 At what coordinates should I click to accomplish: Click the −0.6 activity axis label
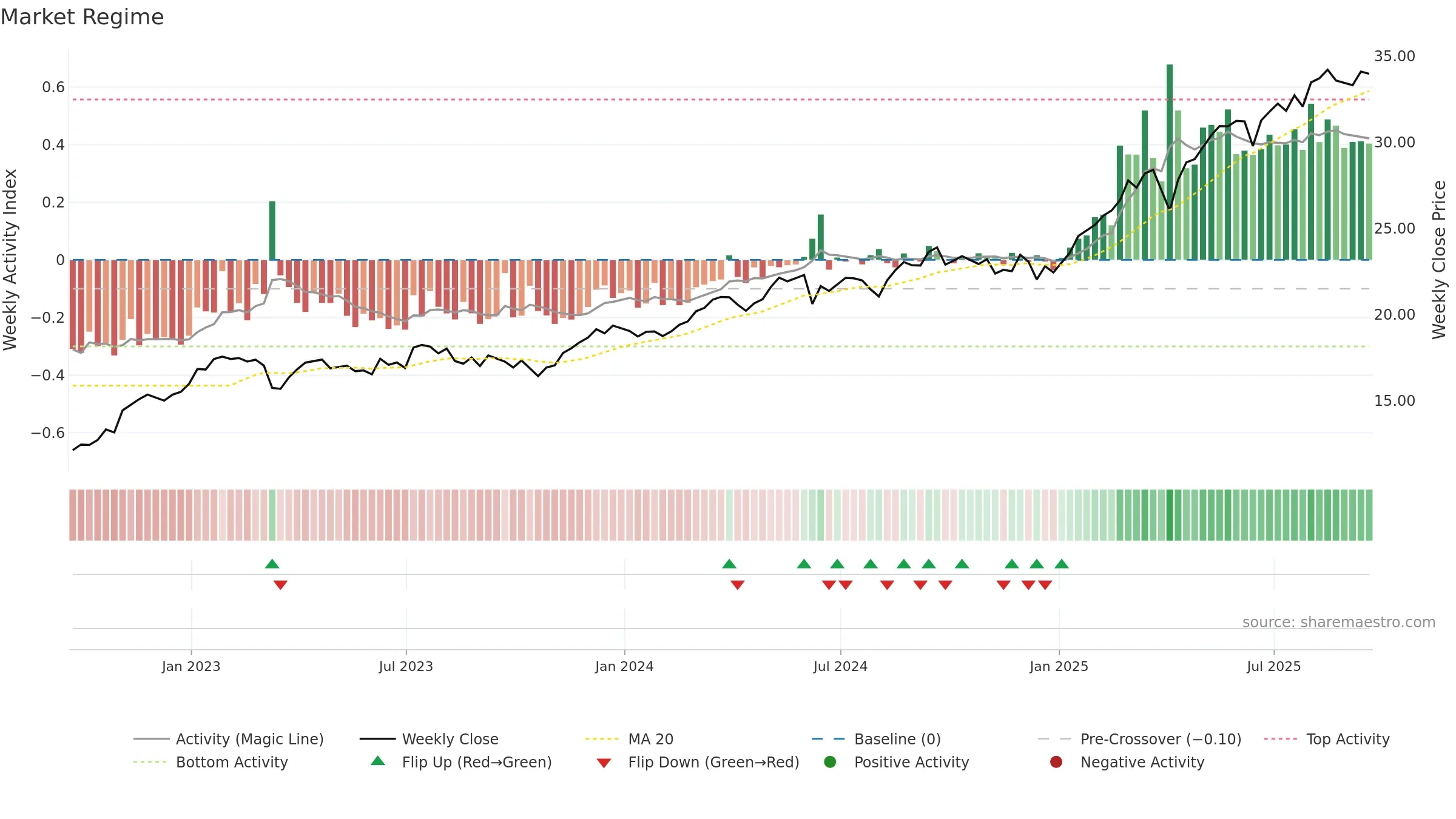(x=47, y=433)
